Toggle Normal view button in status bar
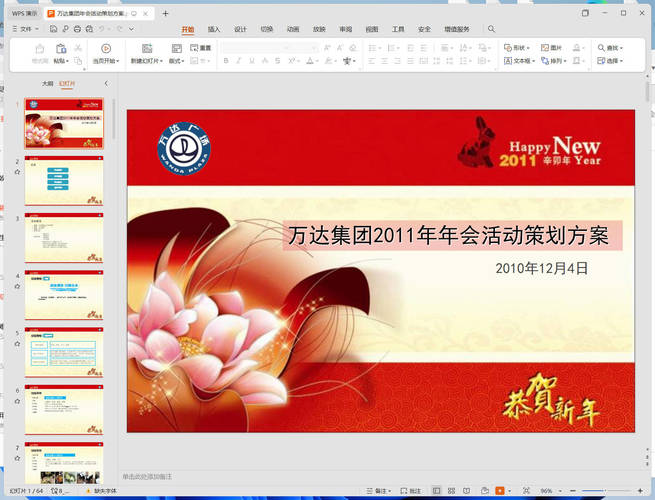 coord(437,491)
